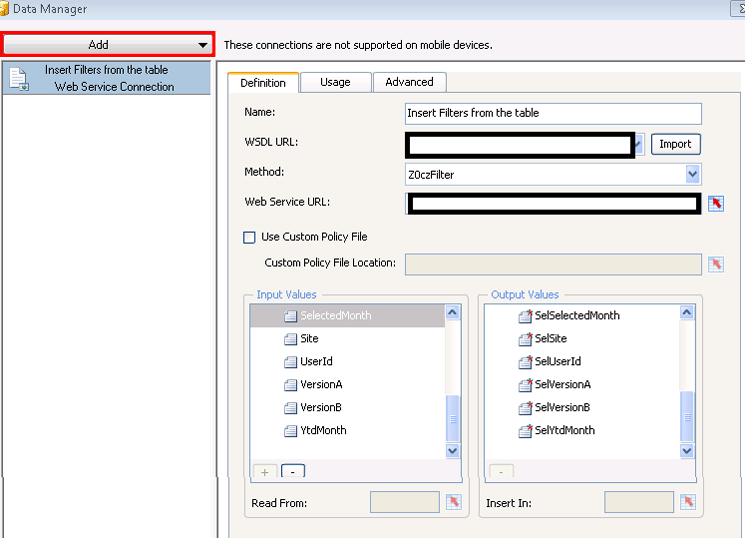Click the VersionA input value icon

291,385
